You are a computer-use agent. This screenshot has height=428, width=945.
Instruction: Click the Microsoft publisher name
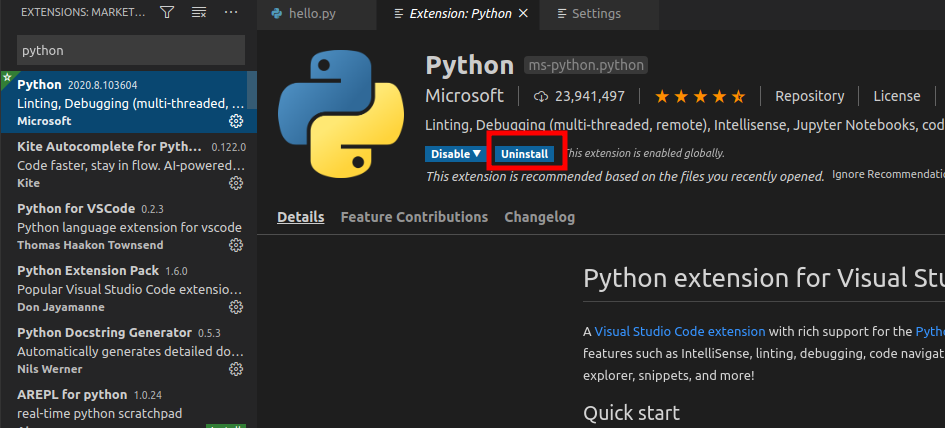click(x=464, y=96)
